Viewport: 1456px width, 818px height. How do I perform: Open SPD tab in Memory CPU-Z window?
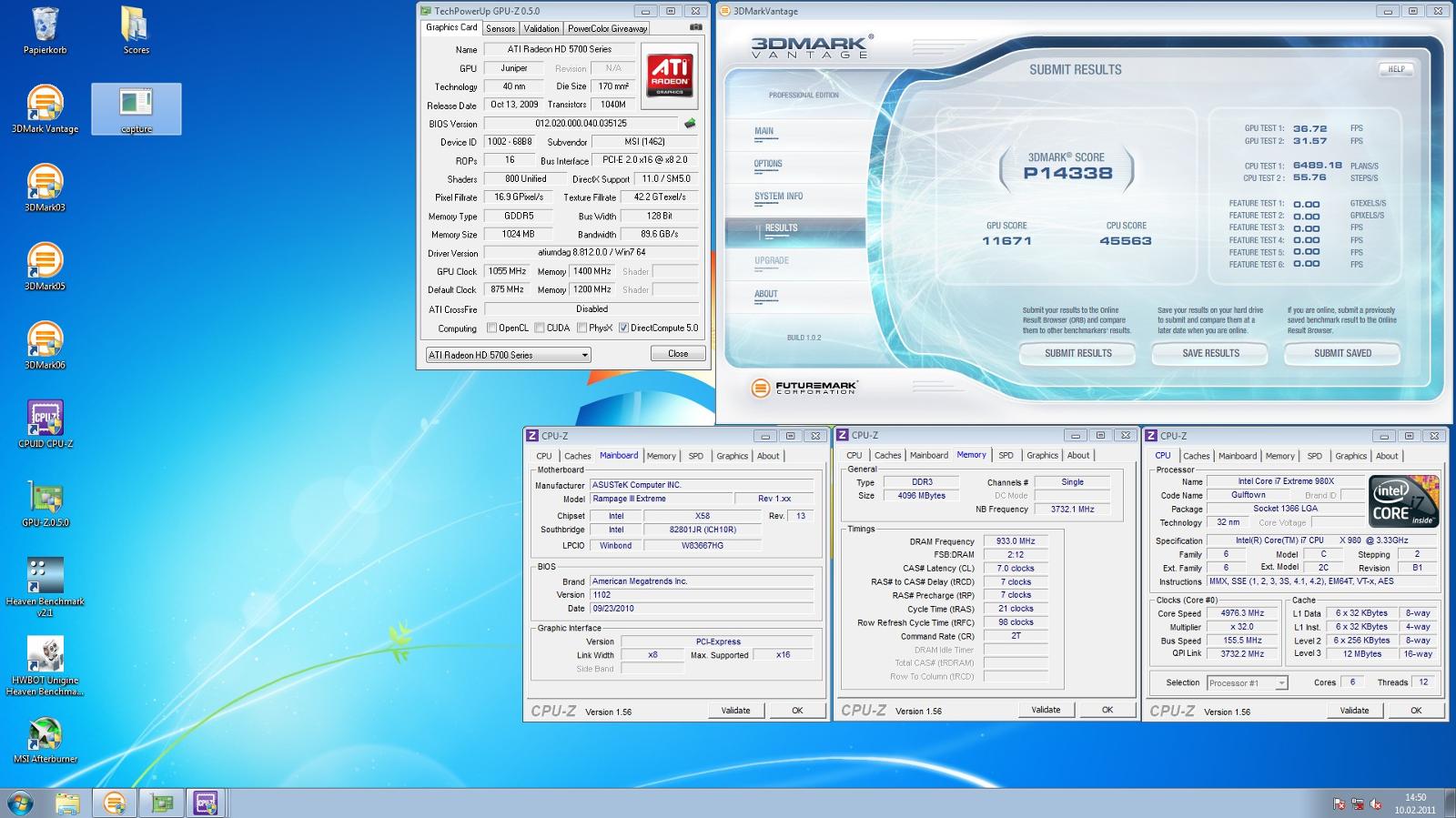click(x=1006, y=455)
